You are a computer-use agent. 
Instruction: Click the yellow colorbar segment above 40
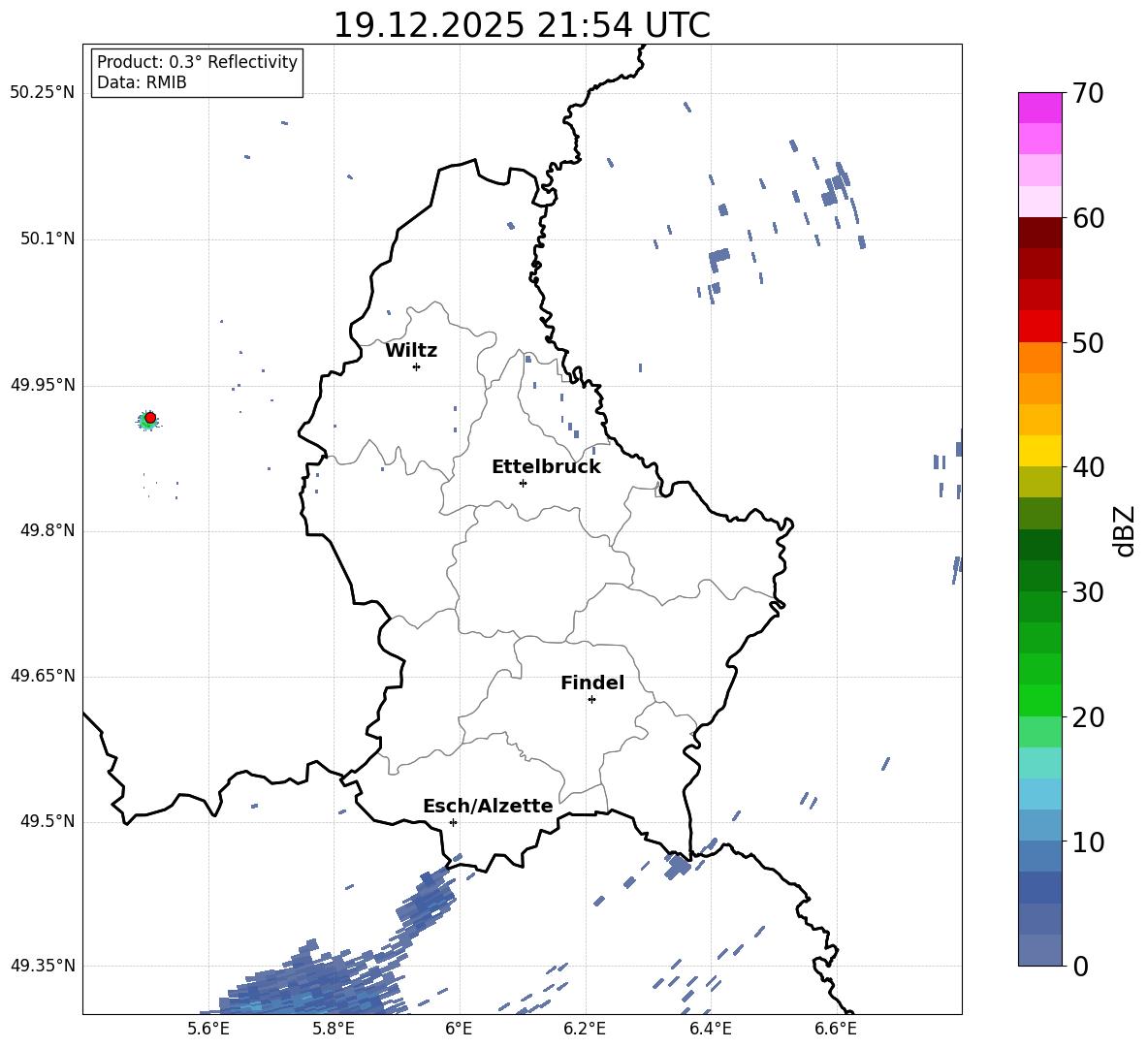(1040, 451)
